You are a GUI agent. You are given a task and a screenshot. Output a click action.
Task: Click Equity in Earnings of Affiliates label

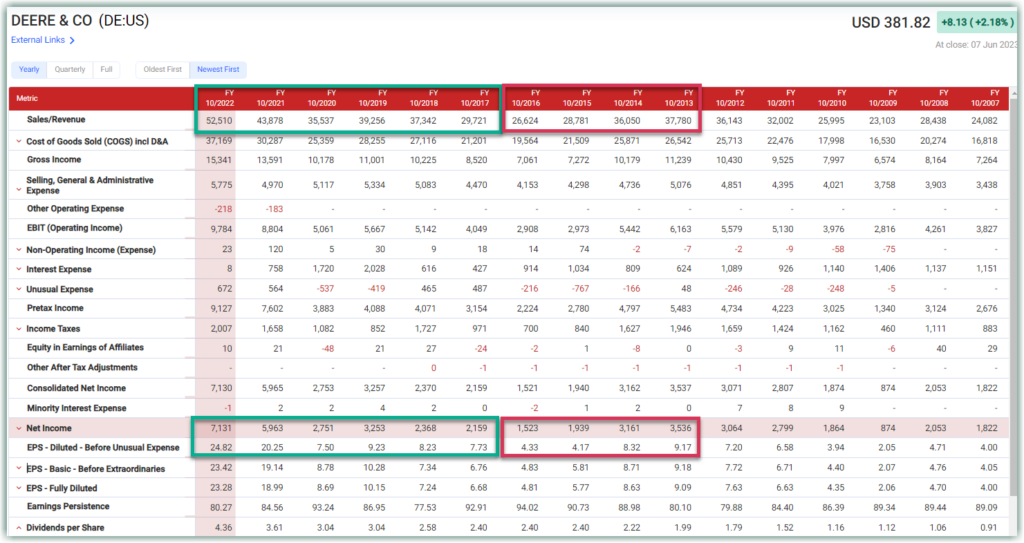pyautogui.click(x=85, y=348)
